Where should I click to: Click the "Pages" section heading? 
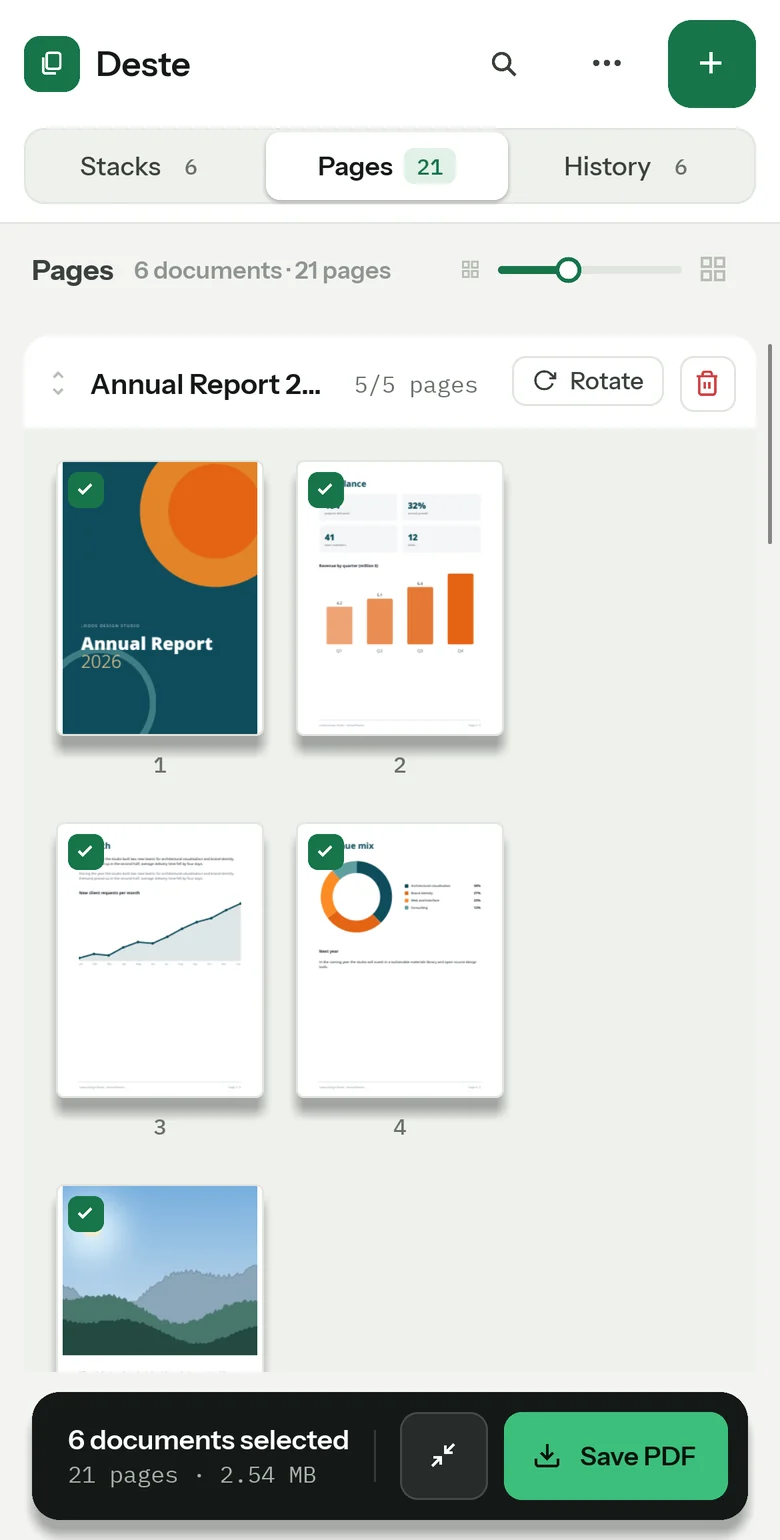pyautogui.click(x=73, y=270)
